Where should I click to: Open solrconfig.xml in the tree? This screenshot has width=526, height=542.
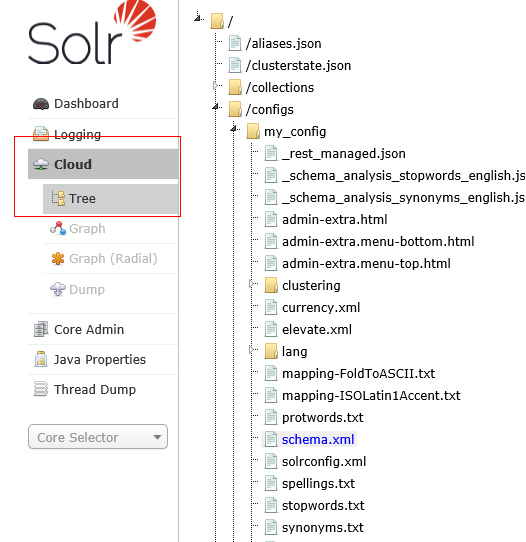point(324,462)
